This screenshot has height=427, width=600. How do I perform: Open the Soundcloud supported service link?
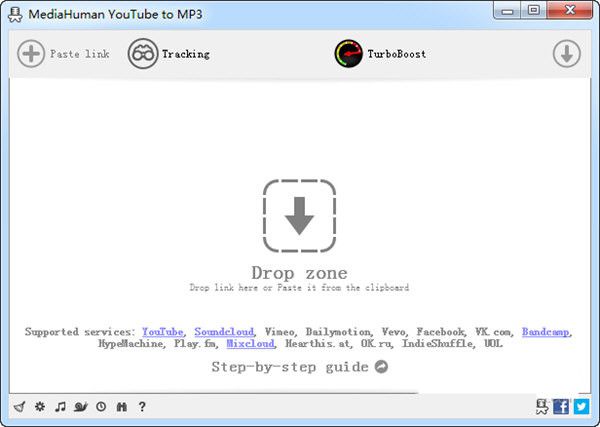tap(224, 332)
